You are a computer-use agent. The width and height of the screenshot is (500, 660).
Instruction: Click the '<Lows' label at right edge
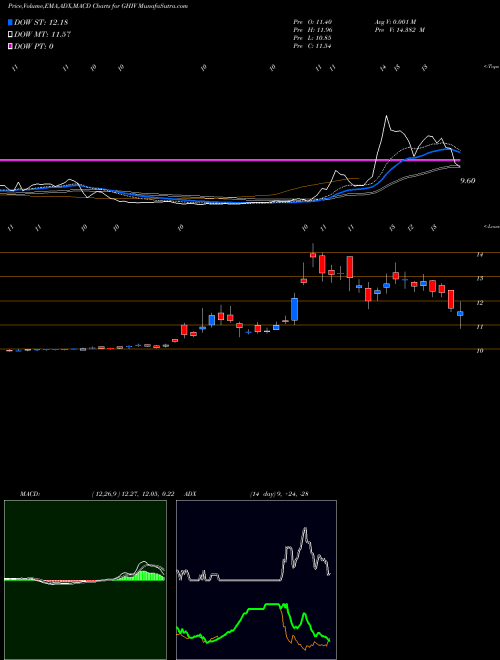point(491,226)
